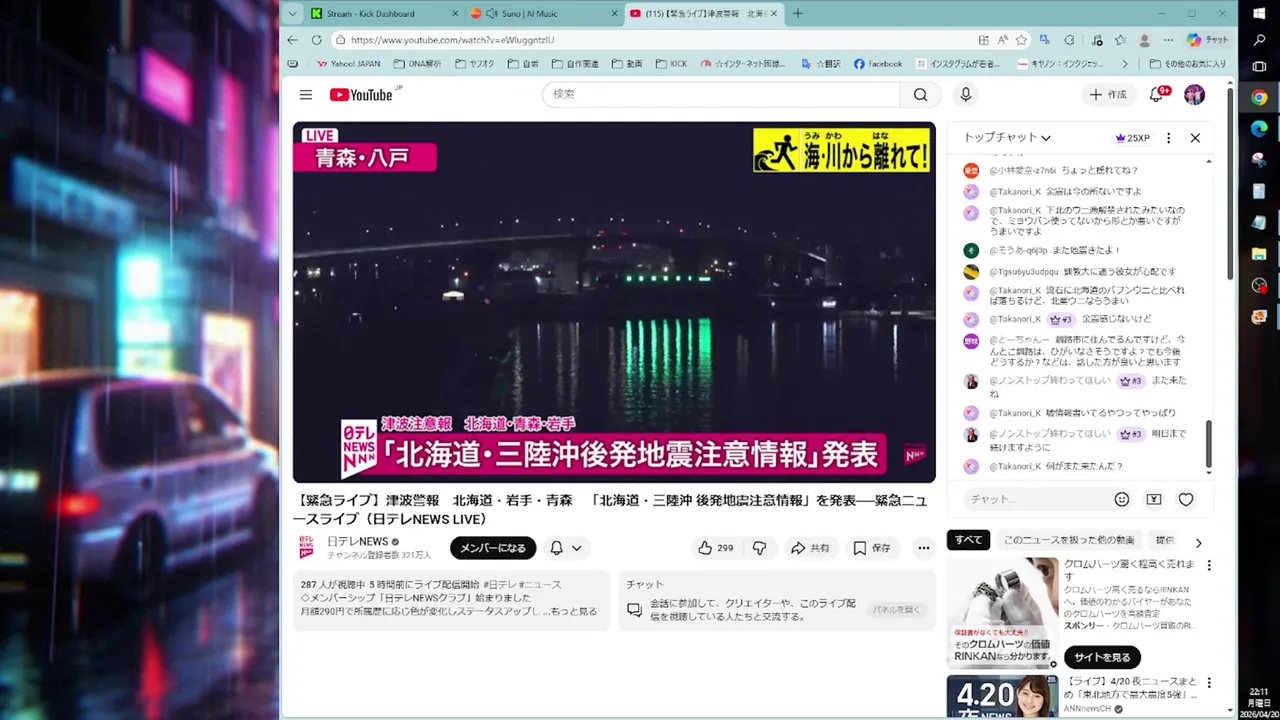
Task: Open the tab search dropdown arrow
Action: 292,14
